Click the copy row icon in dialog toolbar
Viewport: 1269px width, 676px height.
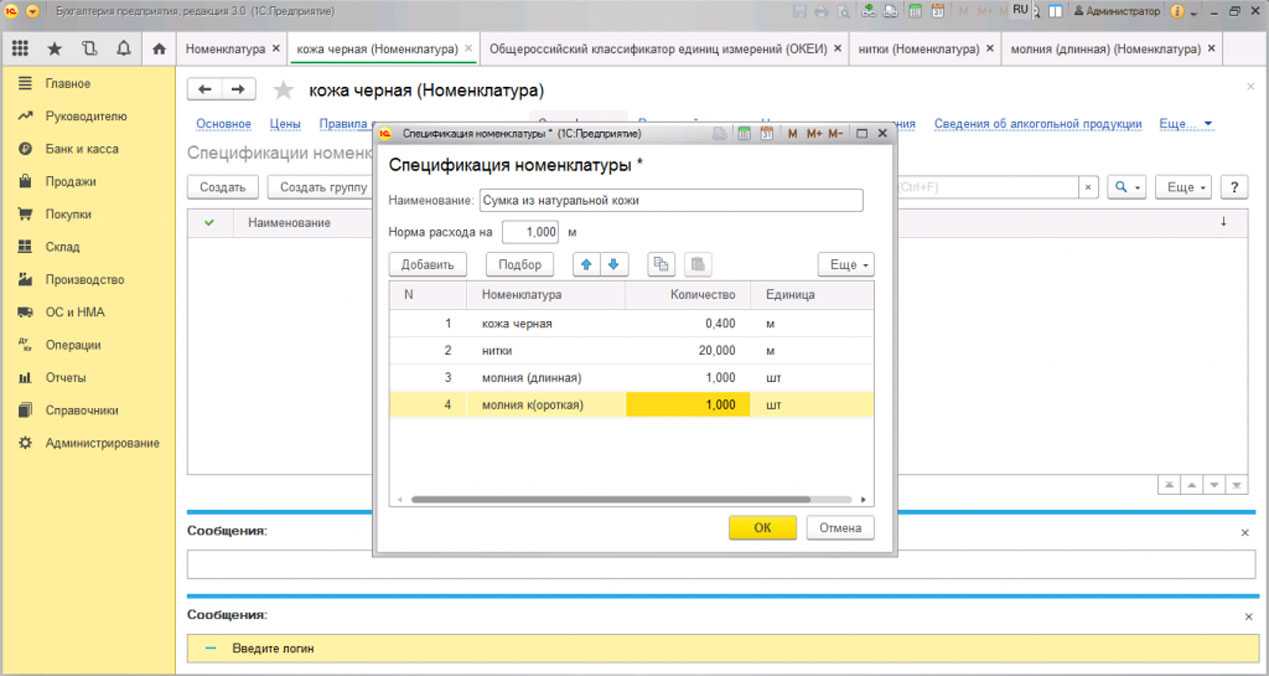pyautogui.click(x=661, y=264)
